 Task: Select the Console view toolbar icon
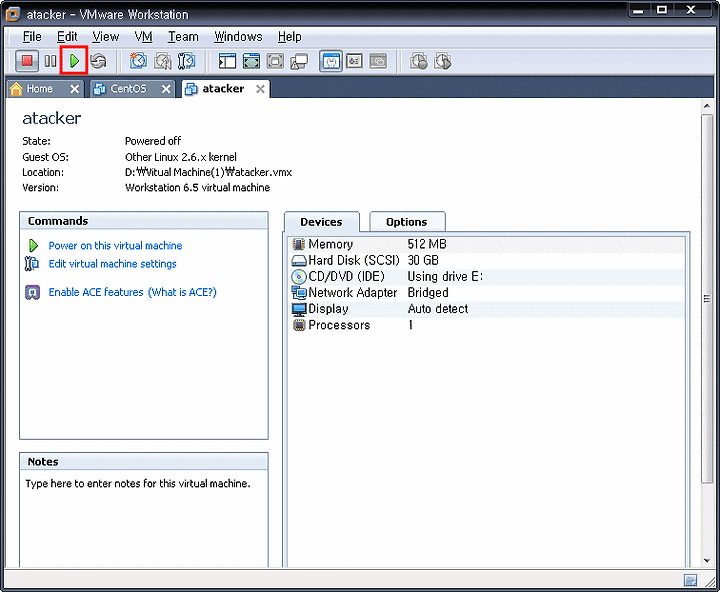click(378, 61)
